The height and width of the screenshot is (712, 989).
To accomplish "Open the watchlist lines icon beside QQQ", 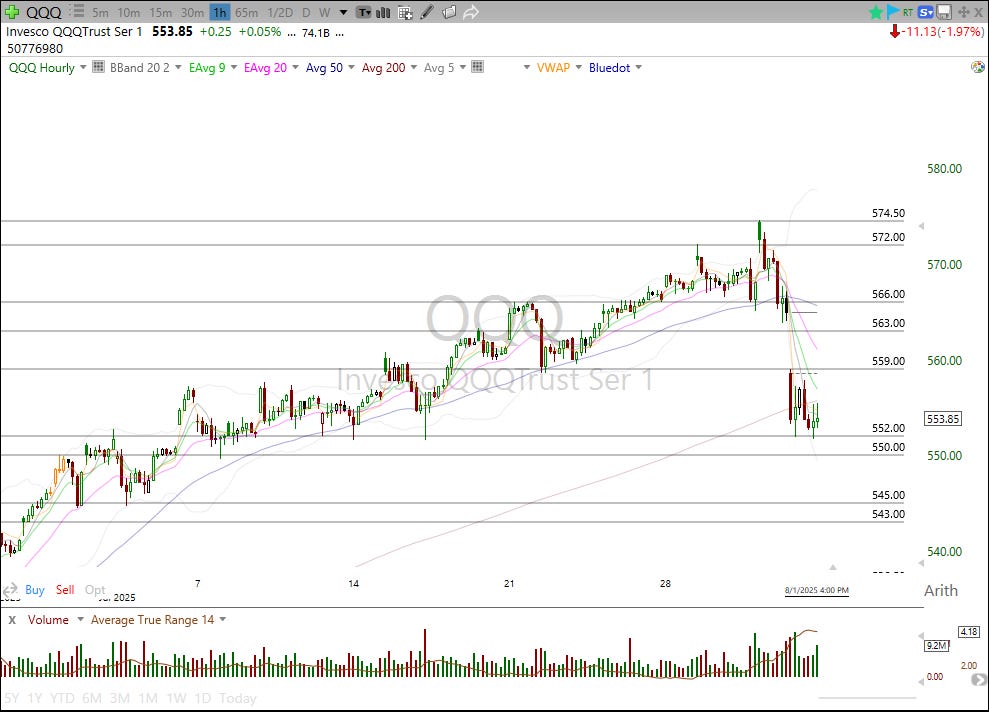I will click(77, 11).
